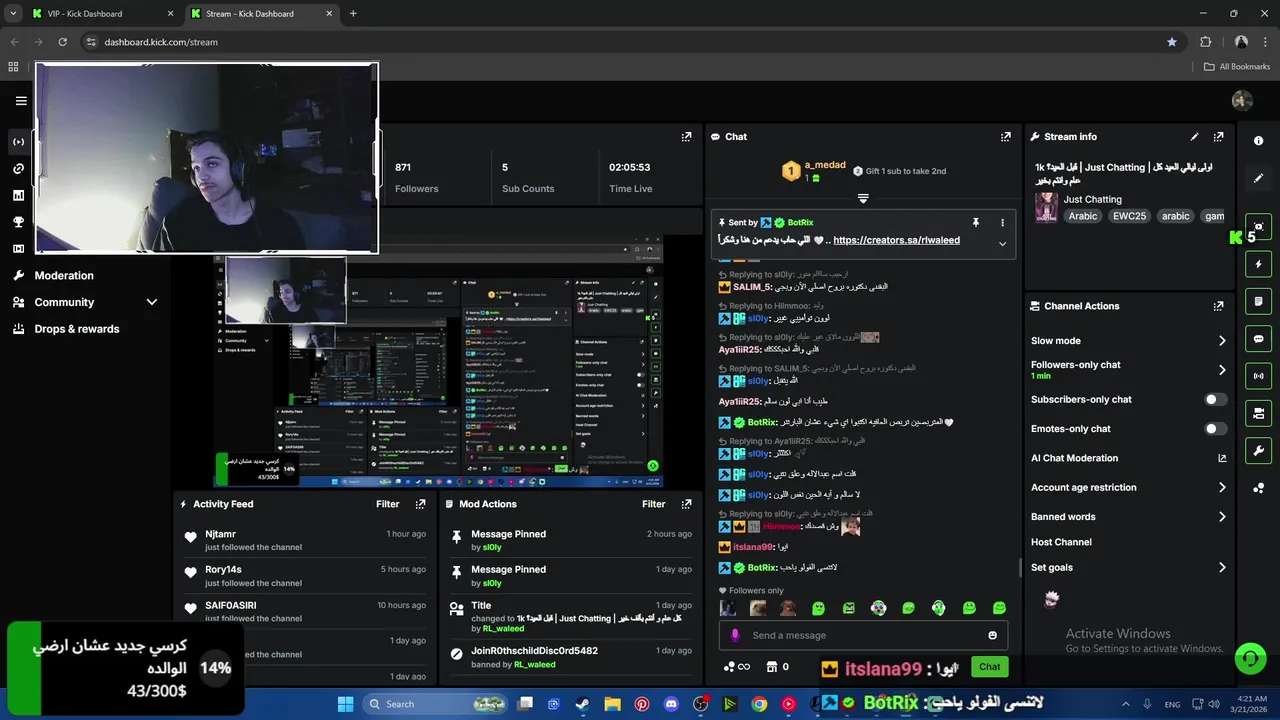Click the wrench icon in right toolbar
This screenshot has width=1280, height=720.
click(x=1258, y=450)
